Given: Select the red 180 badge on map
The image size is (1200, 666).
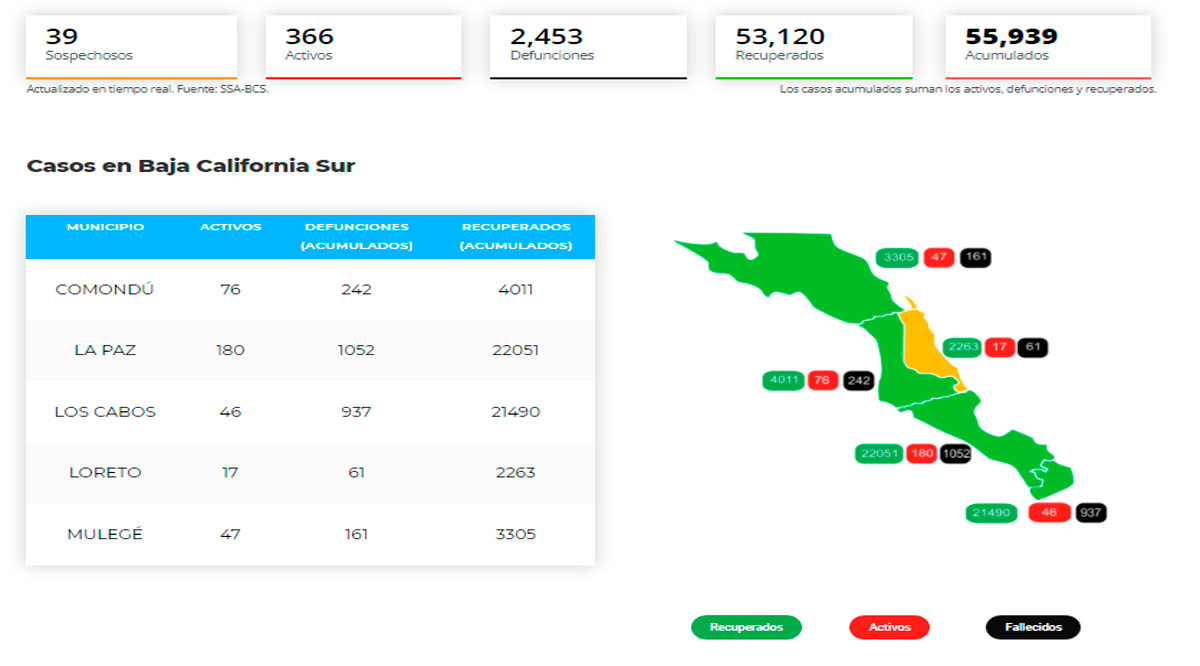Looking at the screenshot, I should 921,453.
